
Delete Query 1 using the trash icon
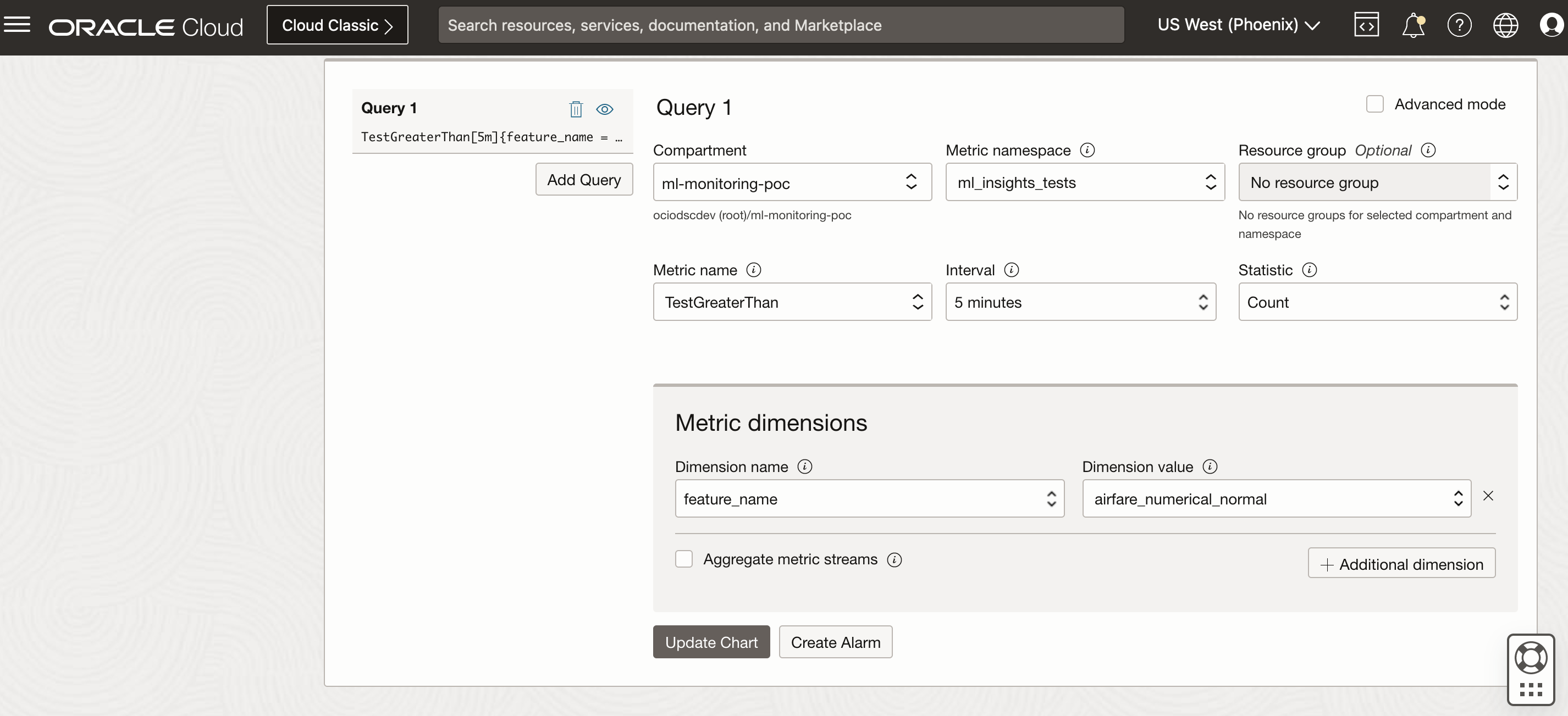click(576, 109)
